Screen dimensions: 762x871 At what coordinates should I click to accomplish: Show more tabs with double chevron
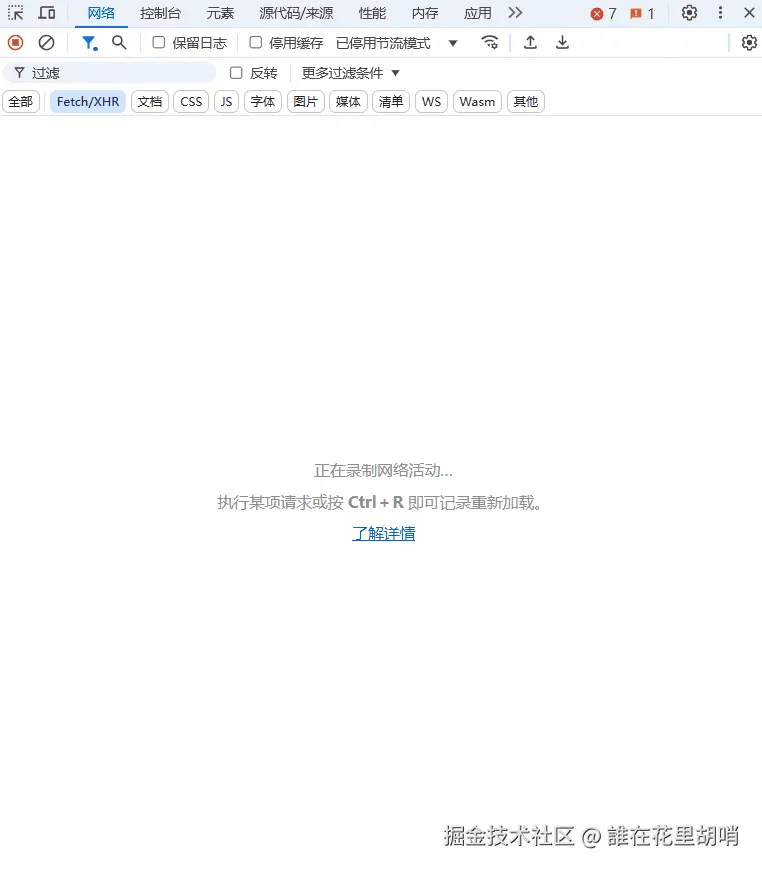[x=515, y=13]
